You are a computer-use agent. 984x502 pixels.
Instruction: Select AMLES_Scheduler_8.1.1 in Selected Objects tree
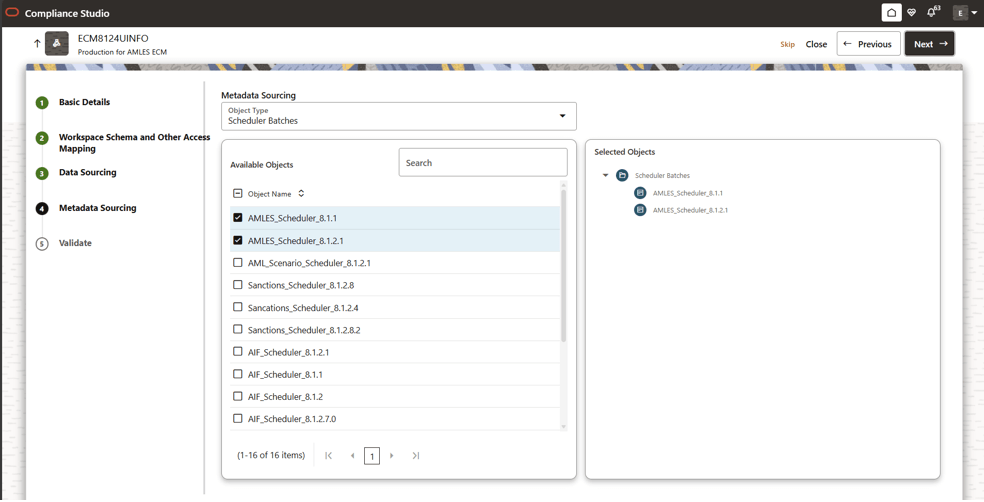click(x=687, y=193)
